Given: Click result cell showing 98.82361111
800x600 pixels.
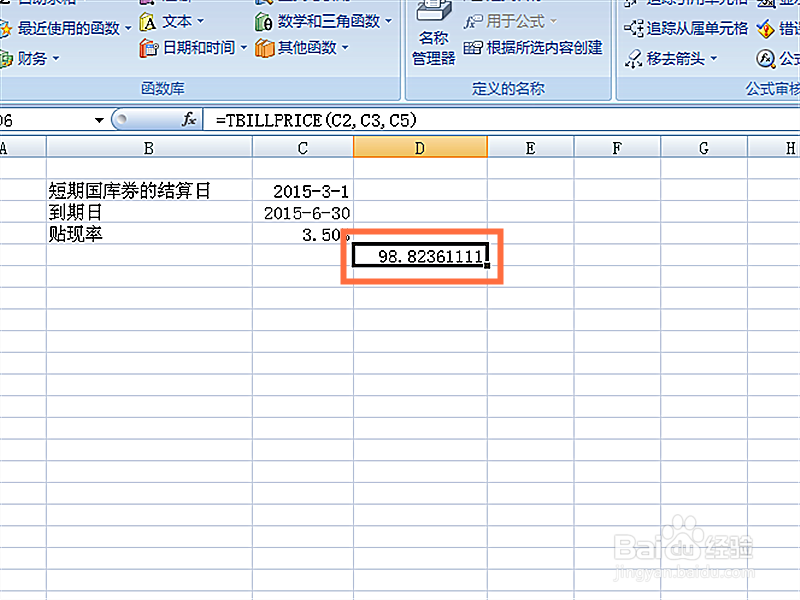Looking at the screenshot, I should 420,255.
